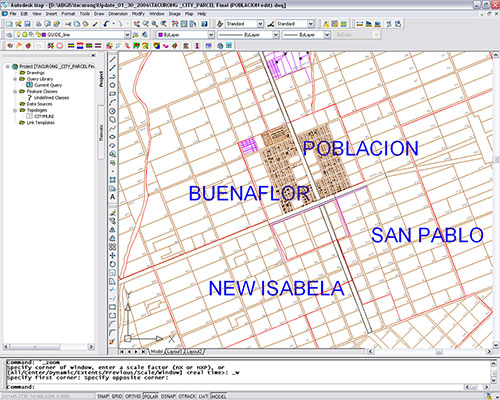Image resolution: width=500 pixels, height=400 pixels.
Task: Select the Arc draw tool
Action: click(x=113, y=102)
